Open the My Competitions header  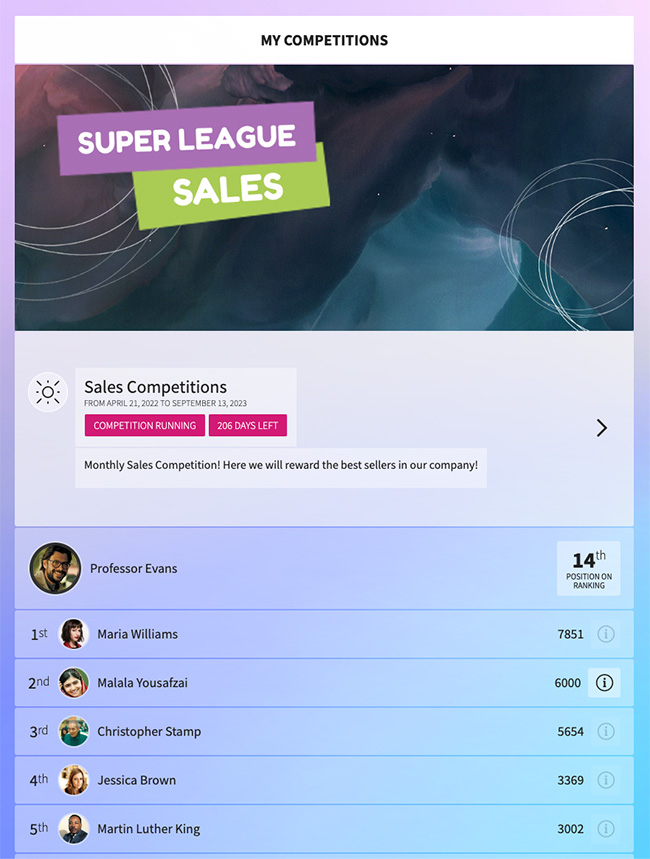pyautogui.click(x=324, y=40)
